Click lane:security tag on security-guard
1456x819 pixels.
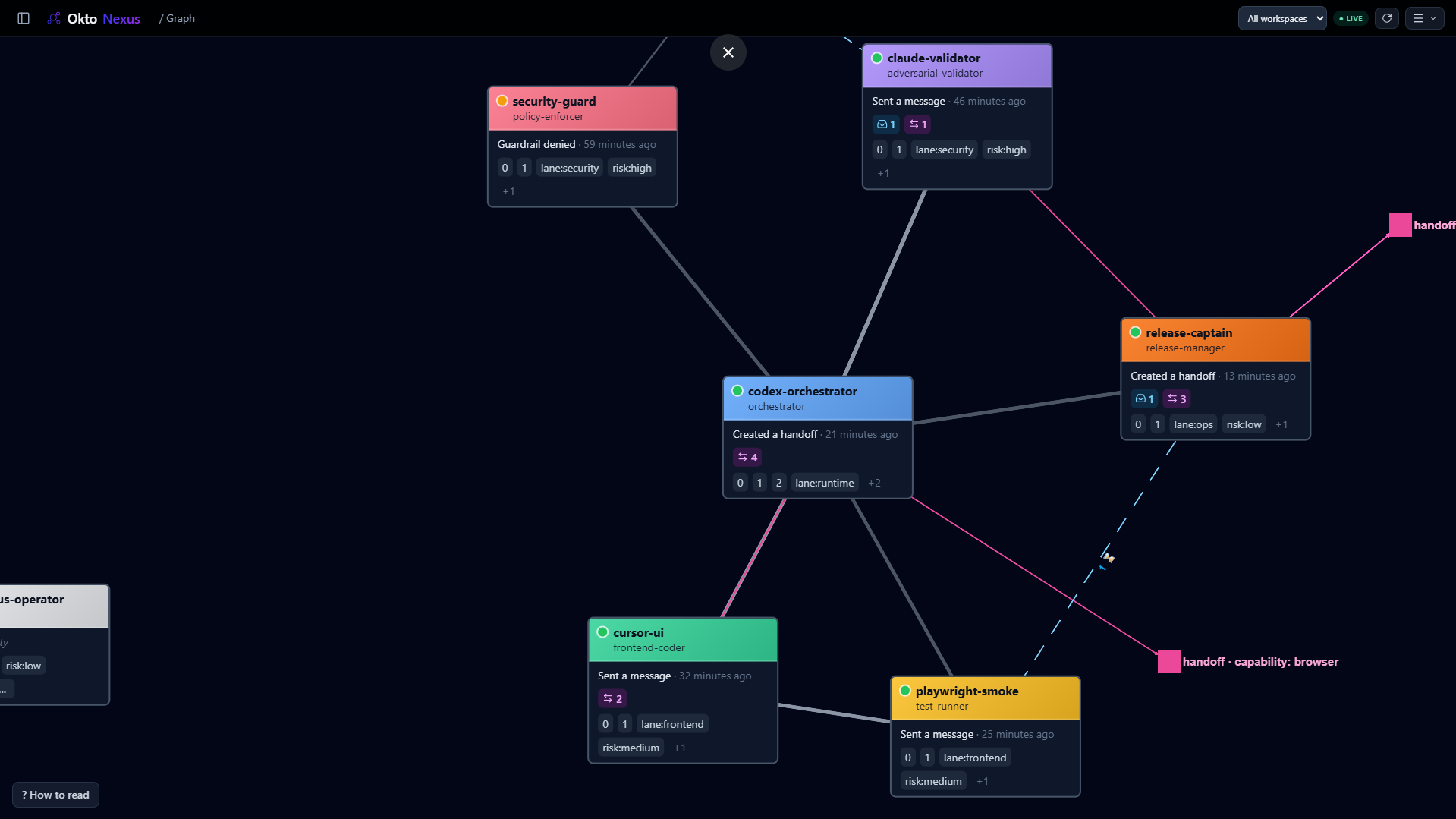pyautogui.click(x=570, y=169)
